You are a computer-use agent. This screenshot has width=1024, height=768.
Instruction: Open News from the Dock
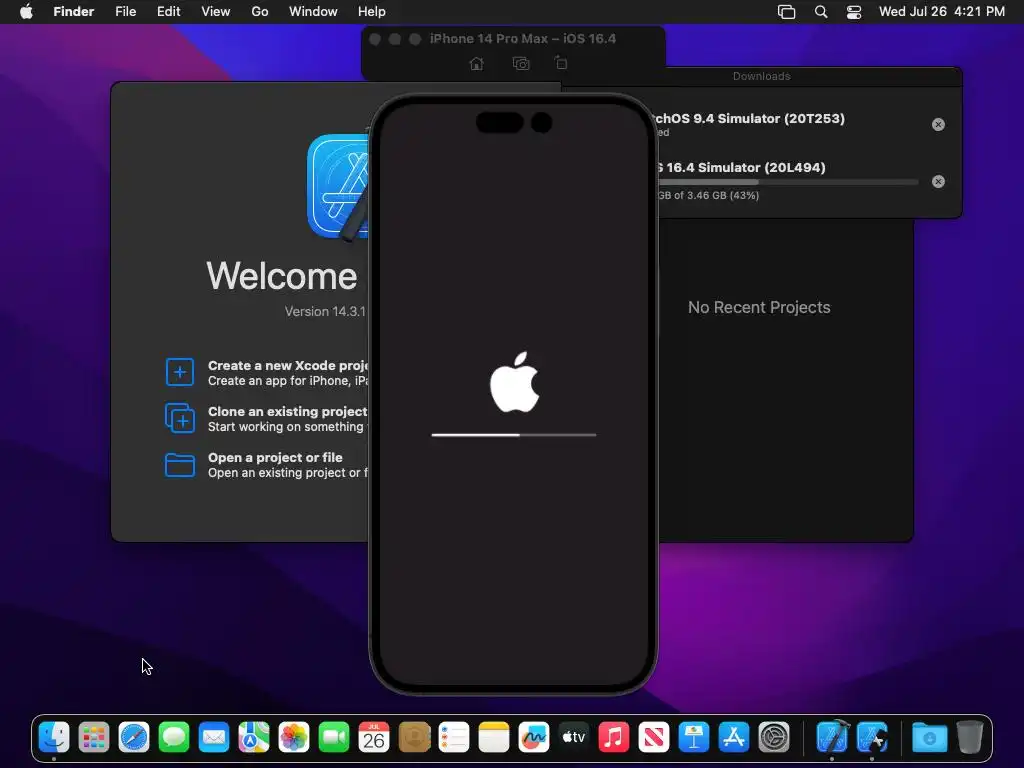click(x=654, y=738)
